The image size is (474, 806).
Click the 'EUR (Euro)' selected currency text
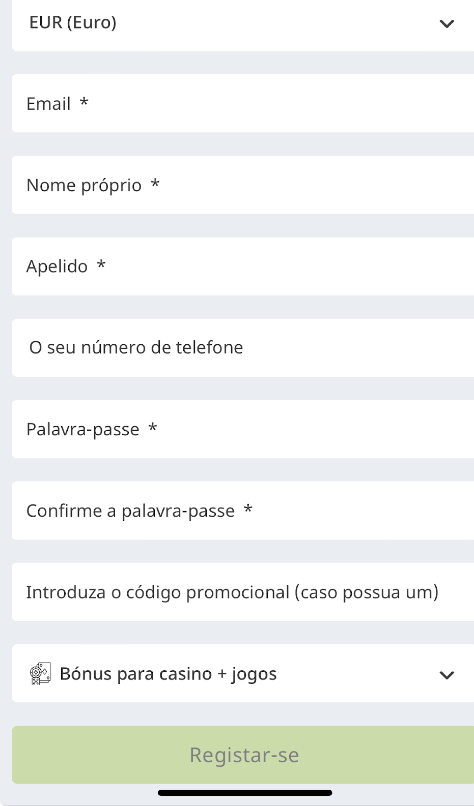[x=73, y=23]
